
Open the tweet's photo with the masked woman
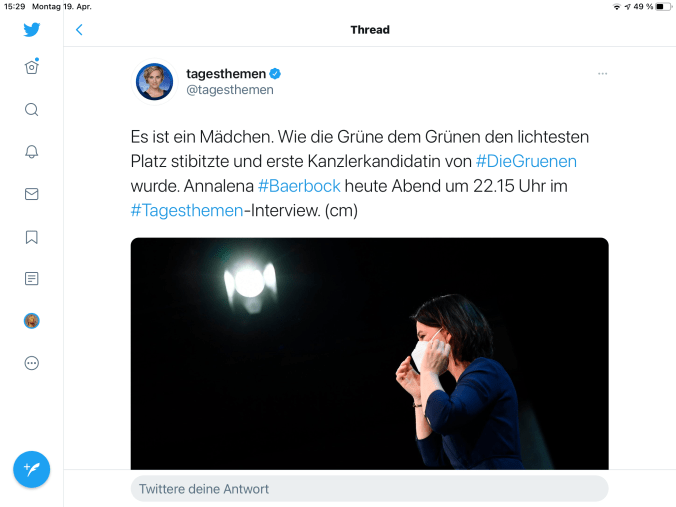click(x=369, y=353)
